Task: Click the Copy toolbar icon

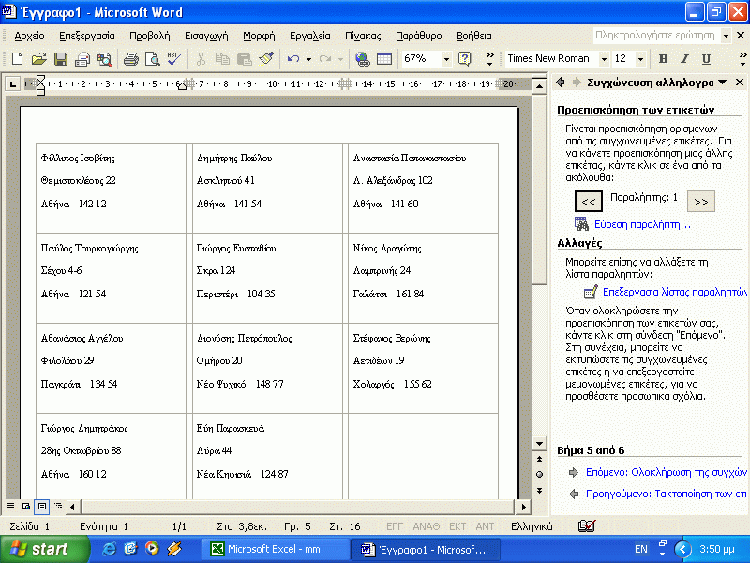Action: (x=222, y=59)
